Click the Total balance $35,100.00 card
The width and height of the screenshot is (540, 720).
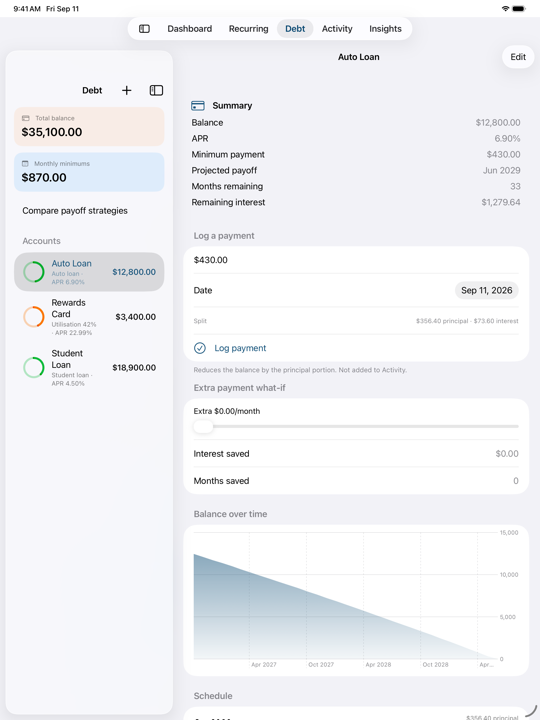tap(89, 127)
